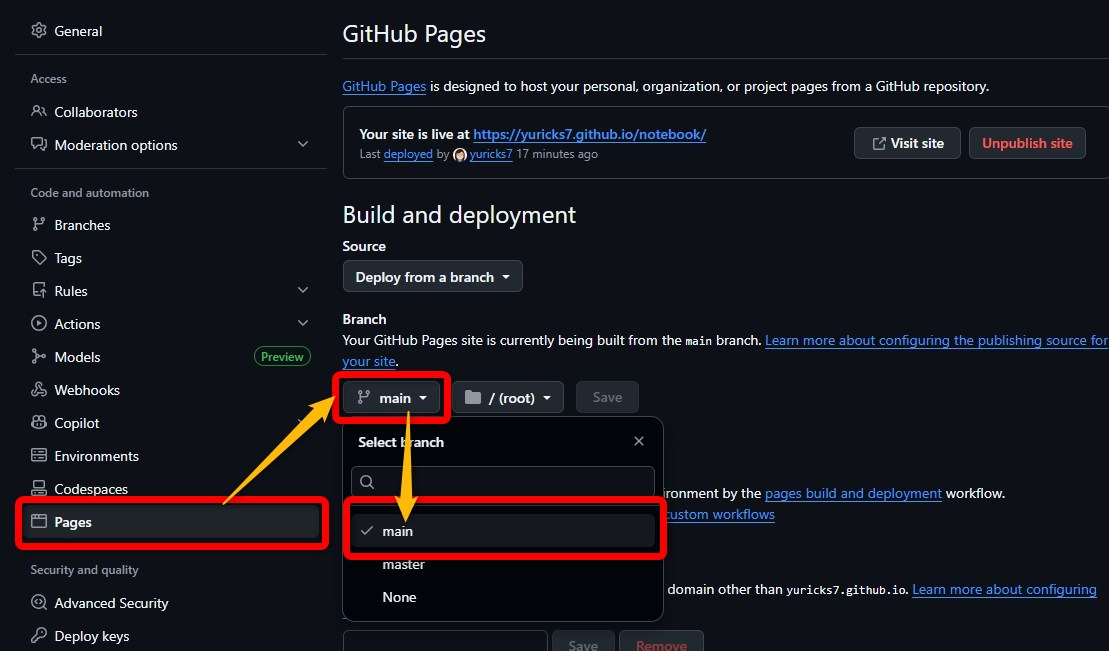The height and width of the screenshot is (651, 1109).
Task: Click the folder icon on root dropdown
Action: coord(472,397)
